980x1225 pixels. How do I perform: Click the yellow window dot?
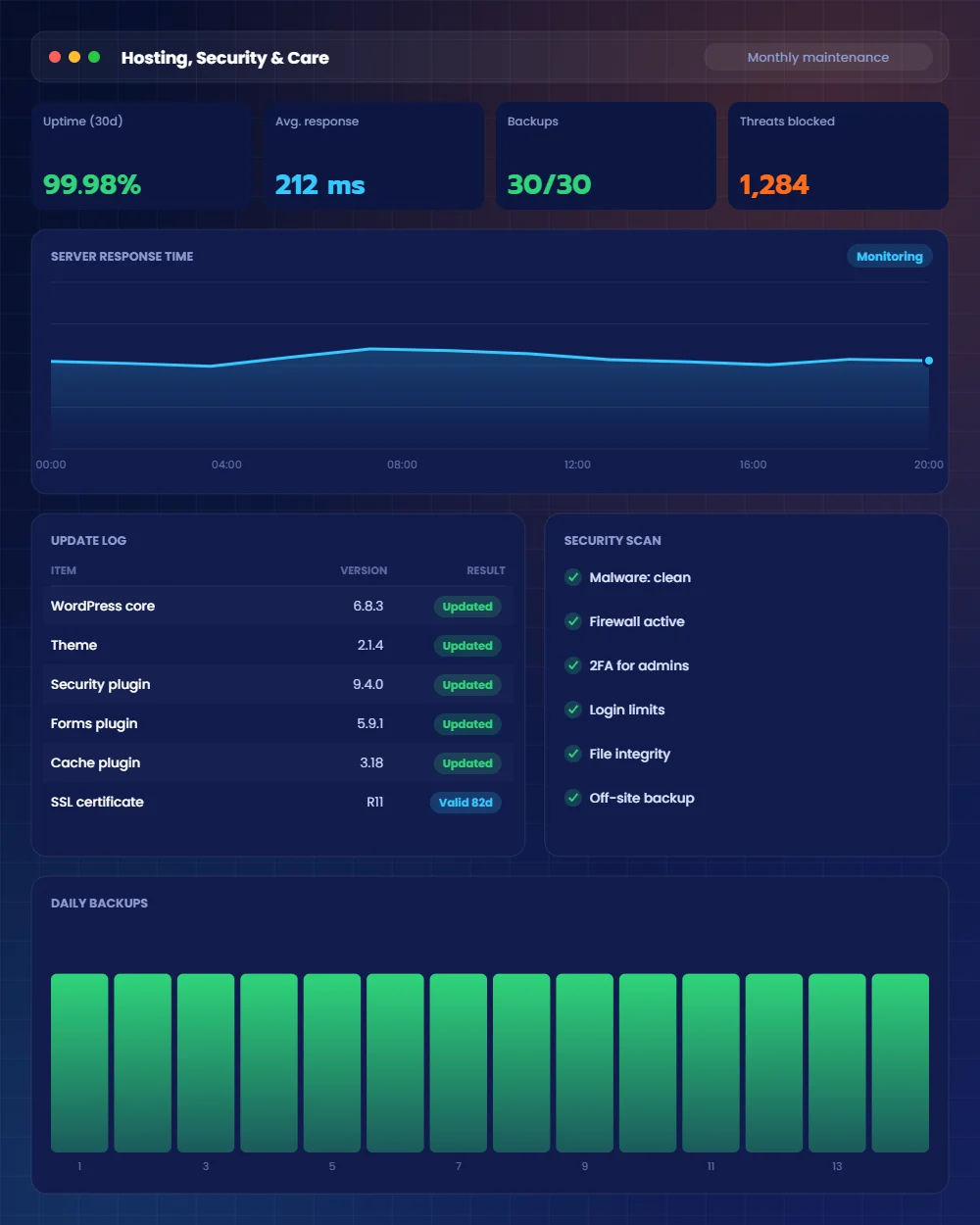coord(74,57)
